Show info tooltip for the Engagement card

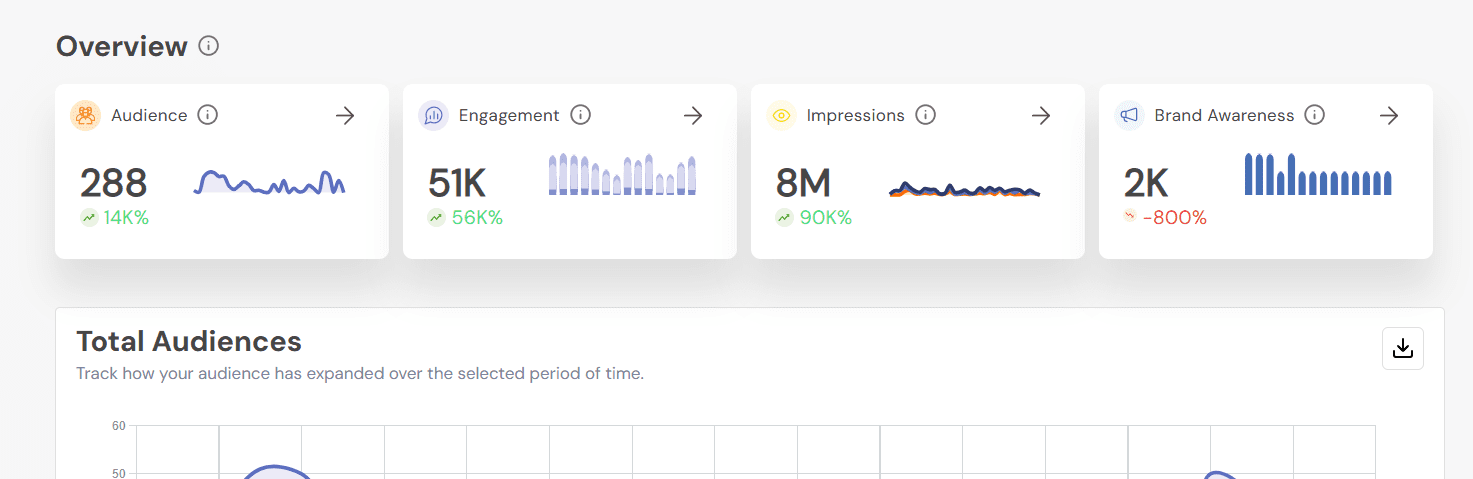580,115
